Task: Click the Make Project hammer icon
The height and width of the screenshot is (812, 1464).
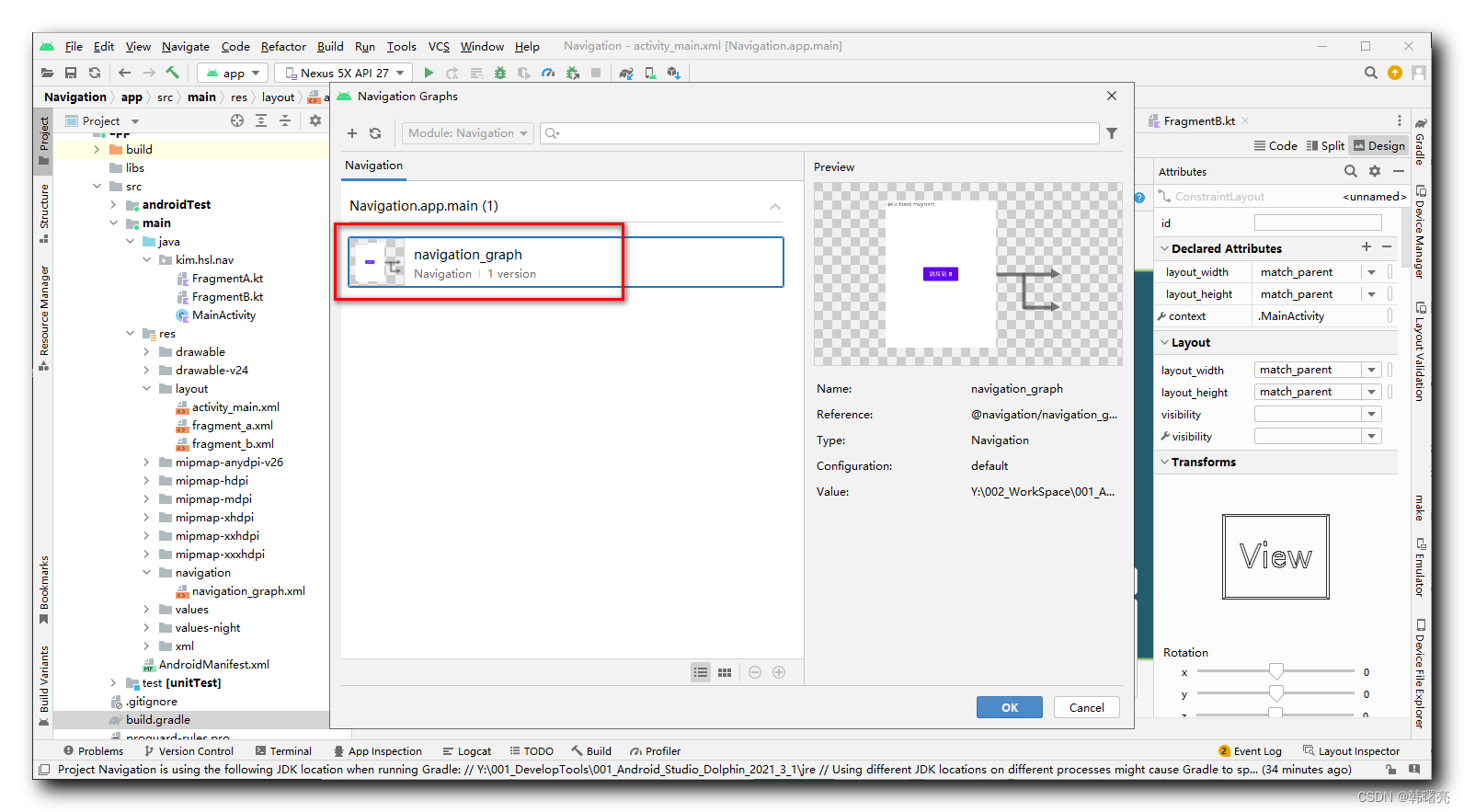Action: [172, 73]
